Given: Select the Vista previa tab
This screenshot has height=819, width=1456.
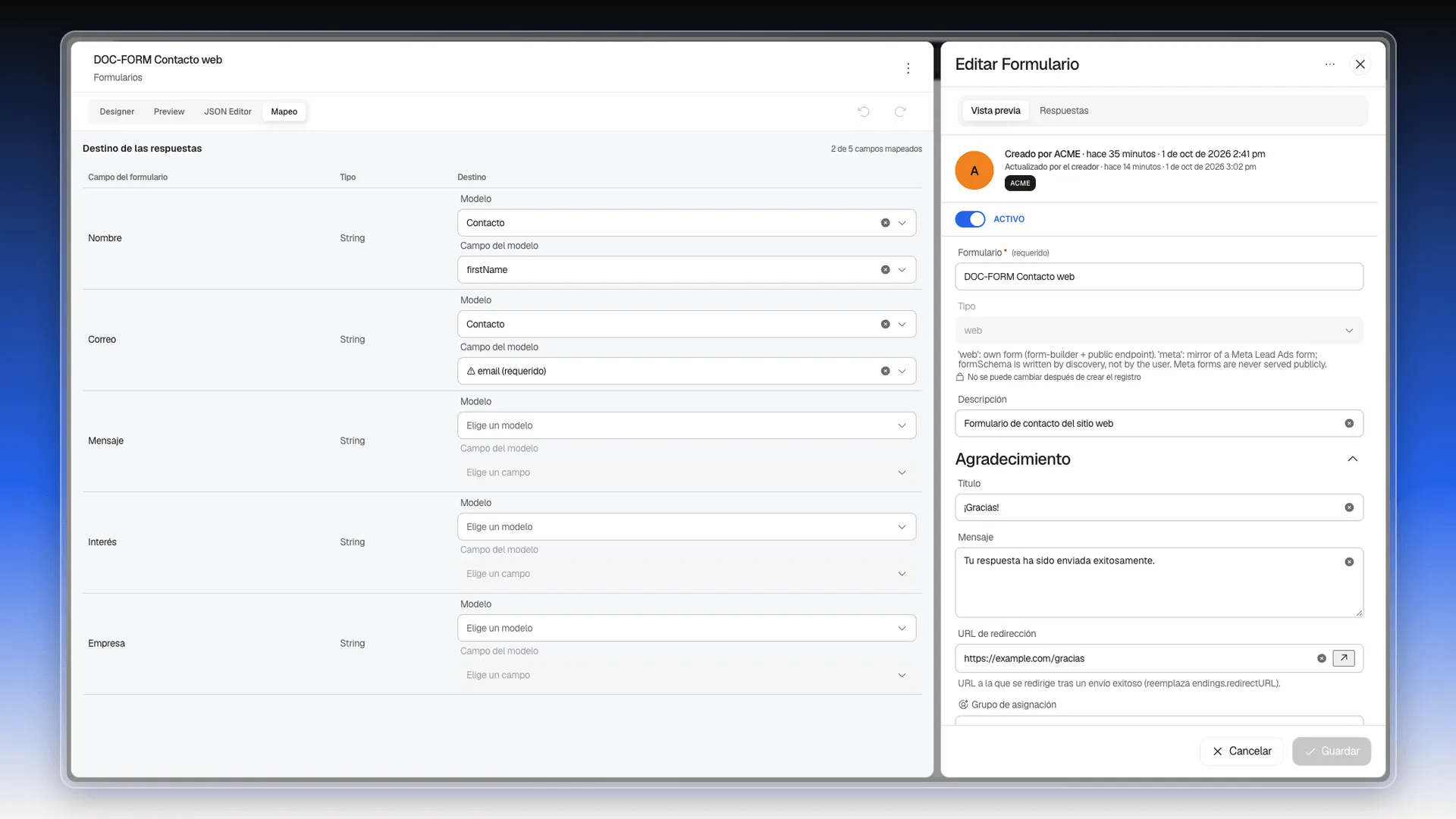Looking at the screenshot, I should (996, 111).
